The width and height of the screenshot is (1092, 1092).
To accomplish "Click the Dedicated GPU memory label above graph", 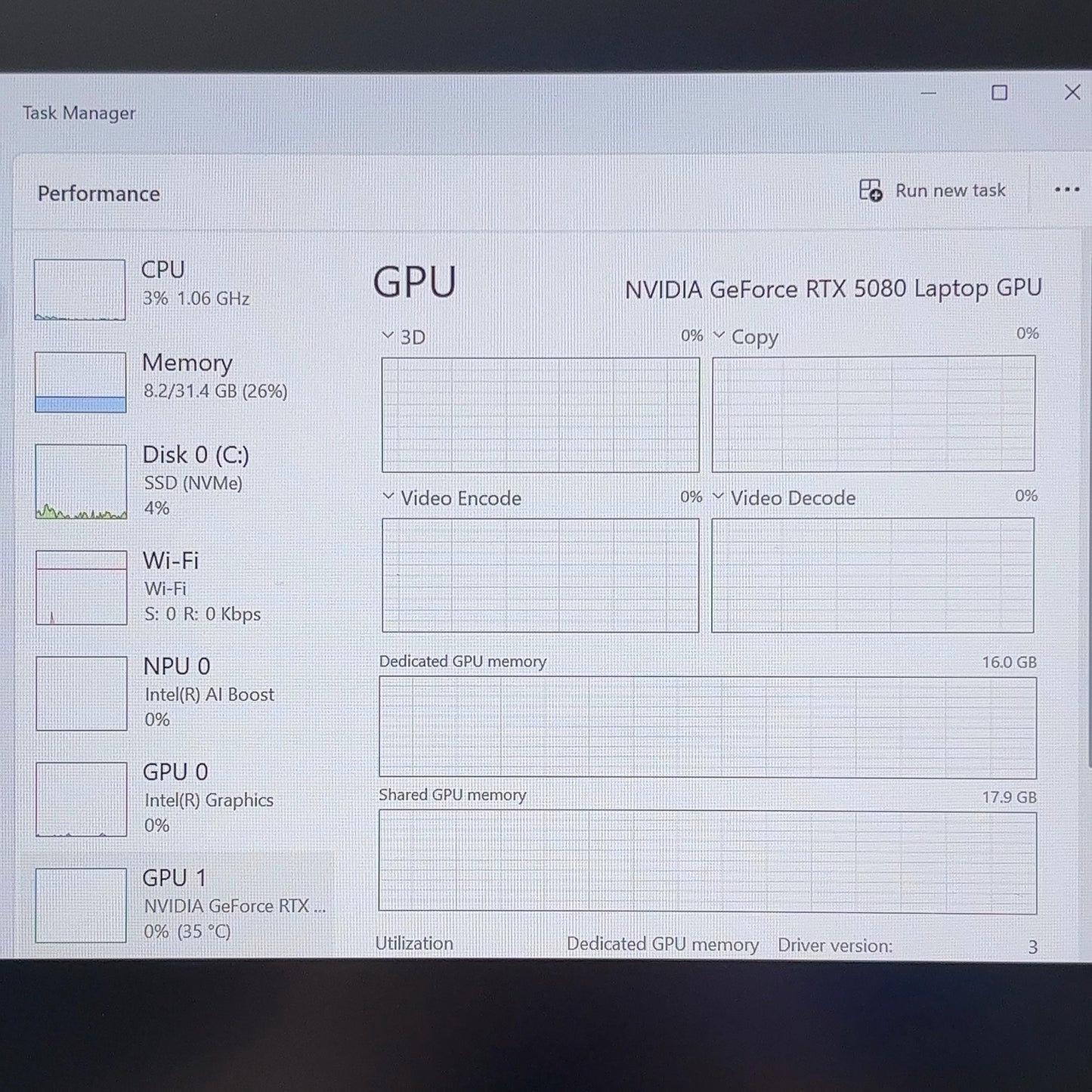I will pyautogui.click(x=462, y=661).
